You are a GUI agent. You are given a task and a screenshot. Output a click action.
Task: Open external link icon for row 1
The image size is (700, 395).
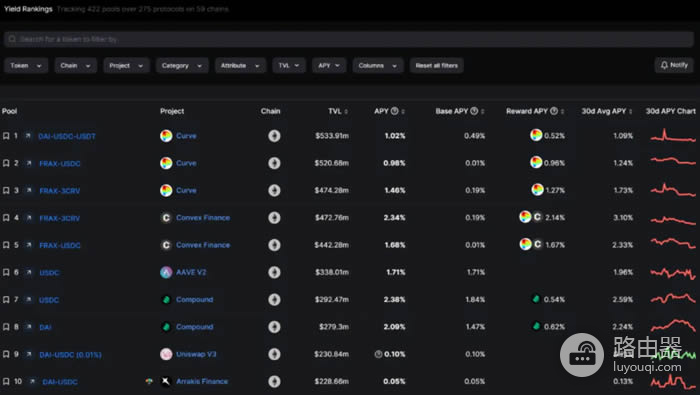pyautogui.click(x=28, y=136)
